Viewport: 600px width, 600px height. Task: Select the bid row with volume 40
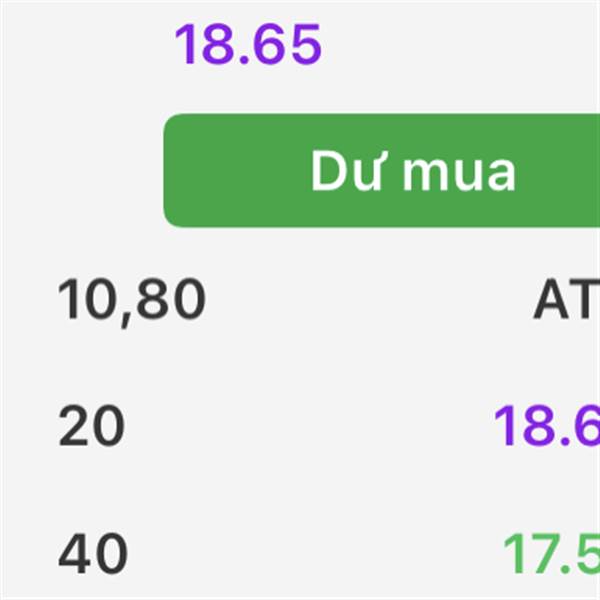tap(300, 554)
